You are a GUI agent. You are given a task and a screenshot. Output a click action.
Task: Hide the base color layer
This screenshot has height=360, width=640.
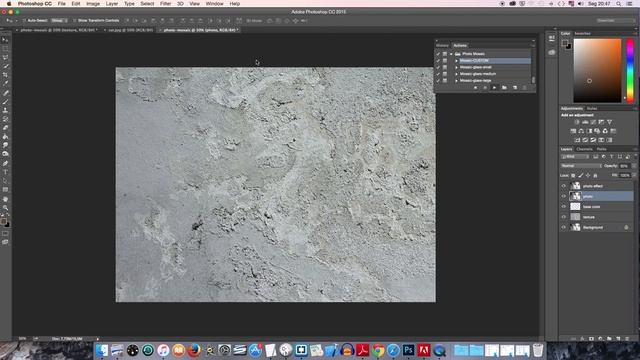click(x=564, y=207)
